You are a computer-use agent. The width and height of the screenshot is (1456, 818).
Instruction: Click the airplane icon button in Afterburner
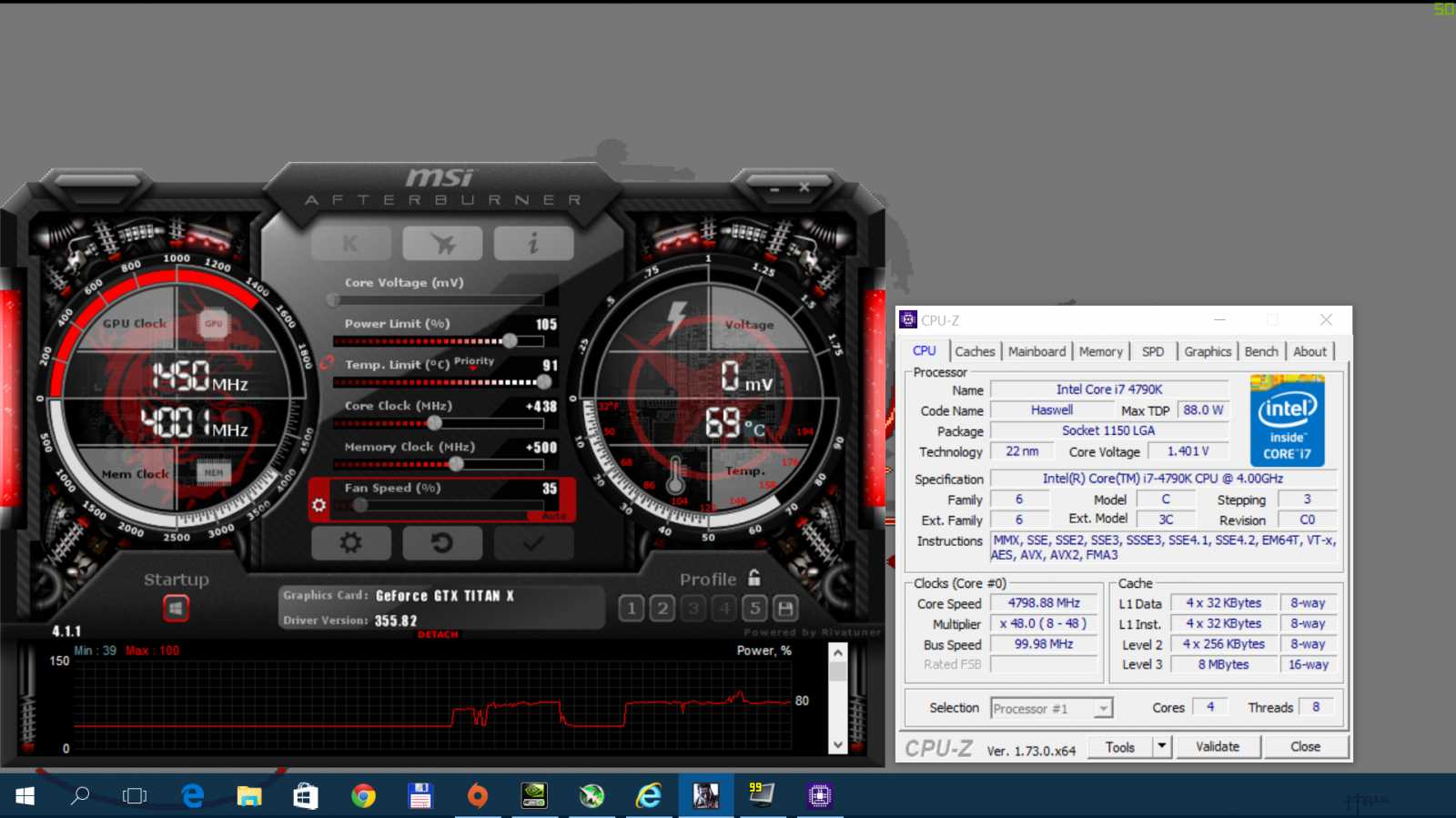pyautogui.click(x=442, y=244)
